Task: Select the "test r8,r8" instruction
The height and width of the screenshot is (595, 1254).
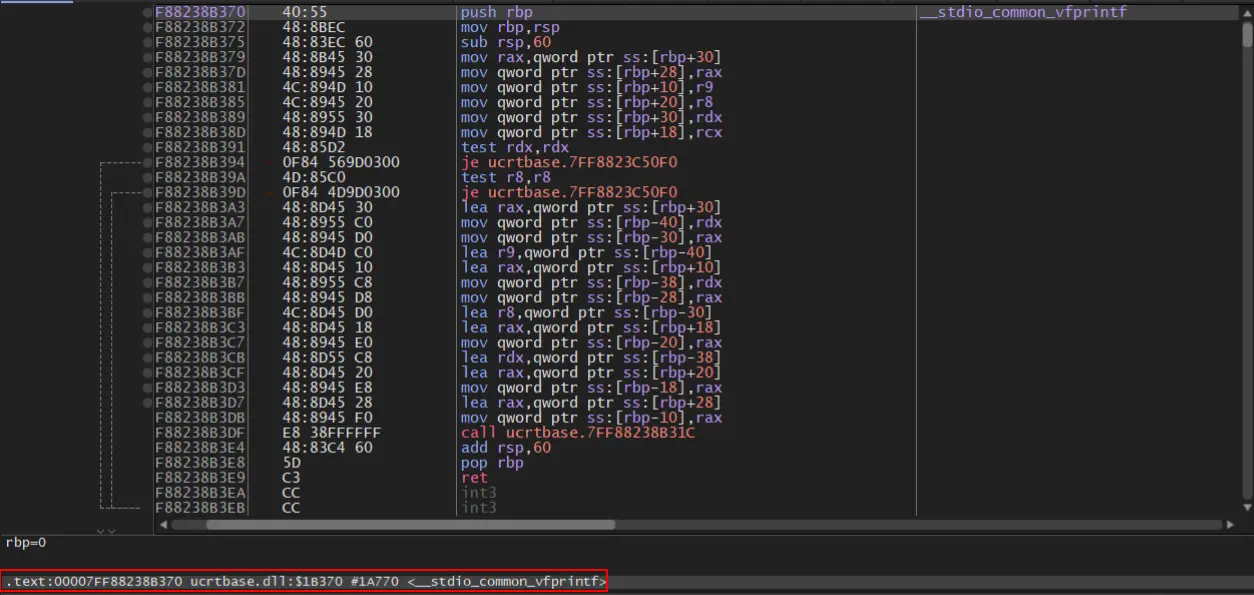Action: [x=506, y=177]
